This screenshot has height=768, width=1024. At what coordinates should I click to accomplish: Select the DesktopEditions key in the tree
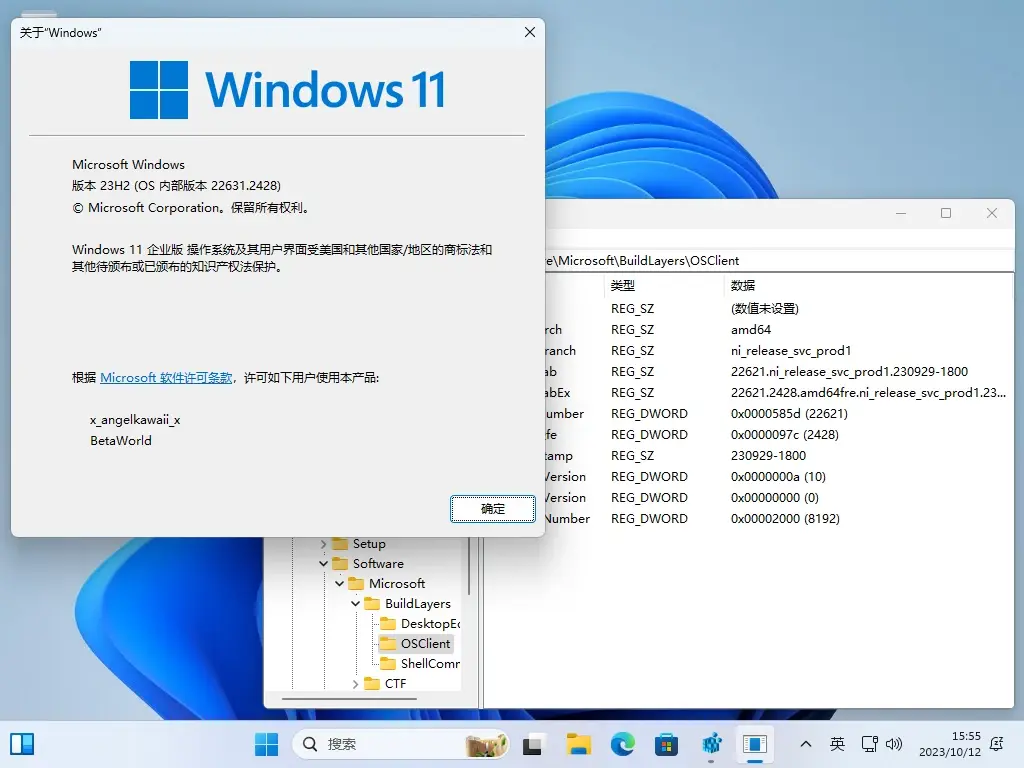[430, 624]
